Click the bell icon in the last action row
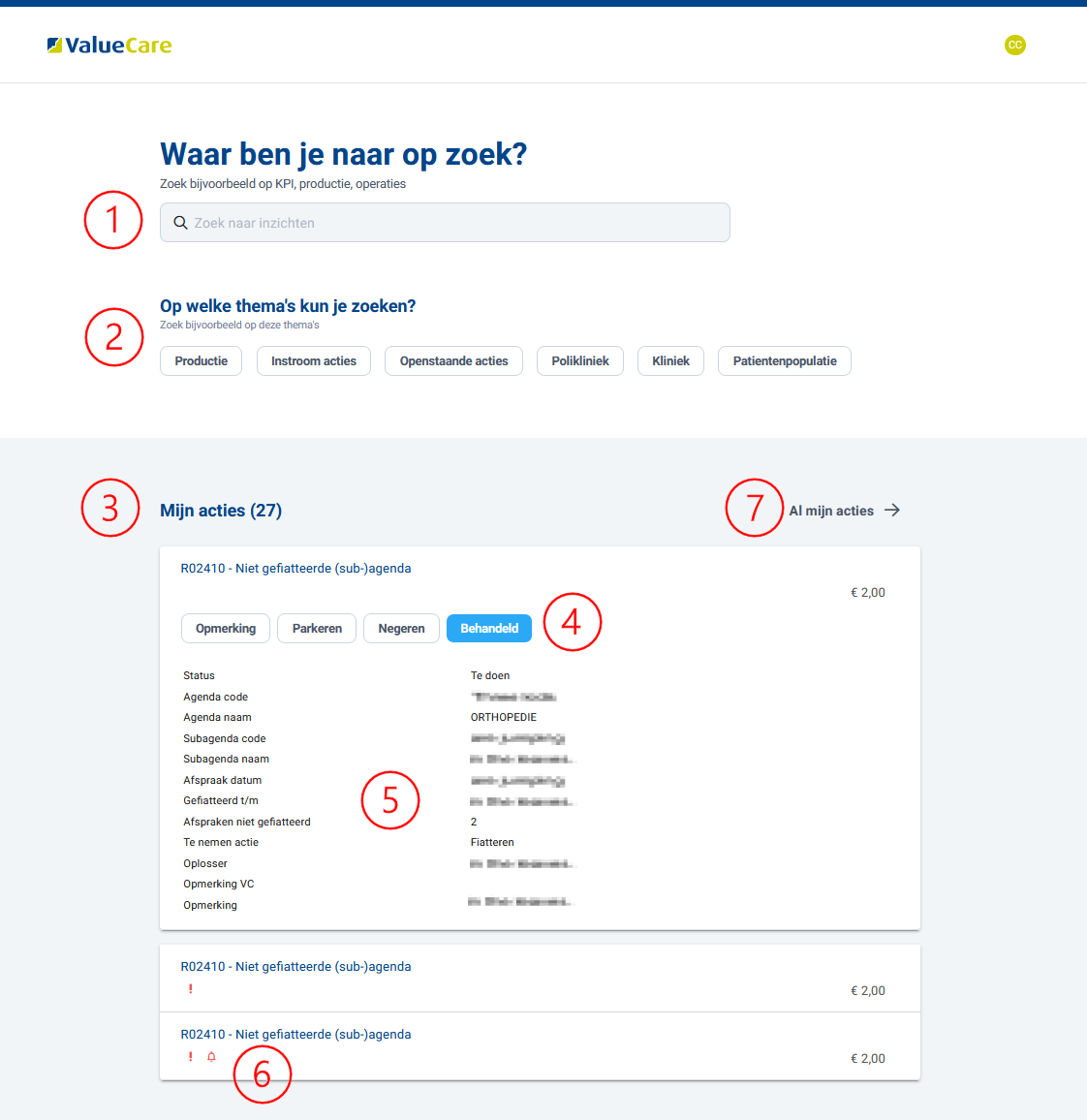 click(x=211, y=1057)
